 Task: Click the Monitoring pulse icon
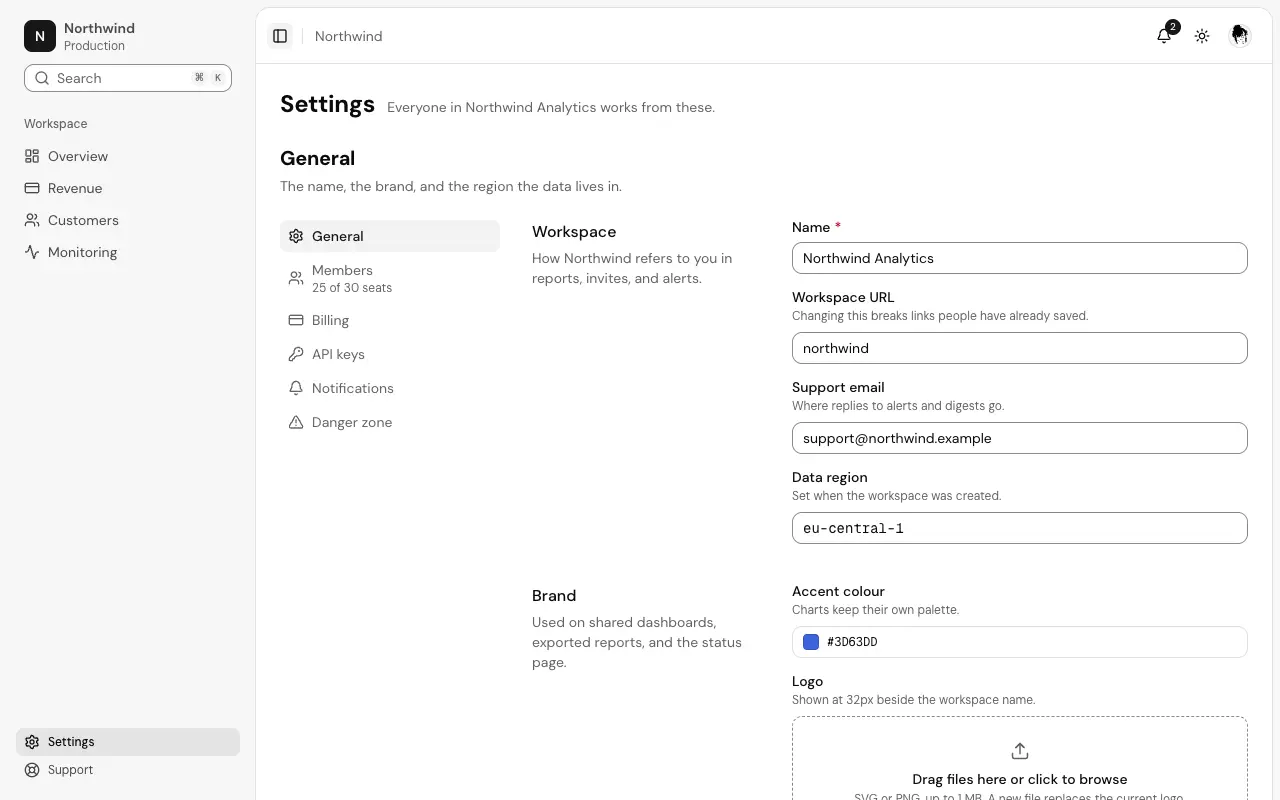[x=32, y=252]
